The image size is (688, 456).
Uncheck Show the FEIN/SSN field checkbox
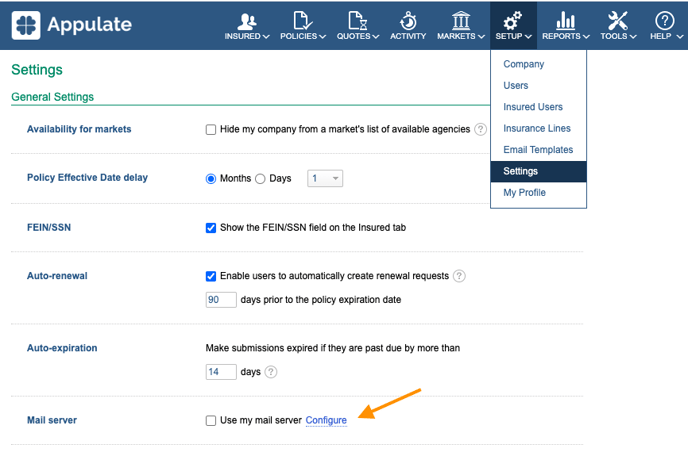click(211, 228)
